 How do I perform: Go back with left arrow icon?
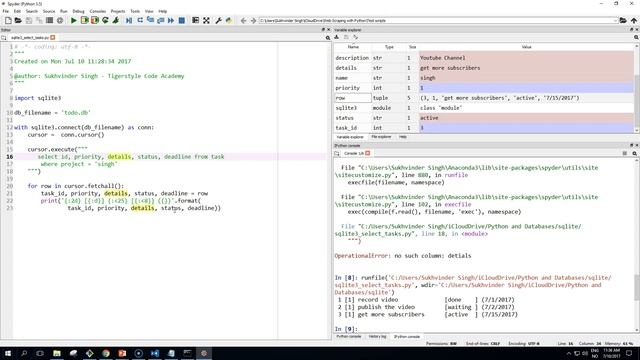pos(243,20)
